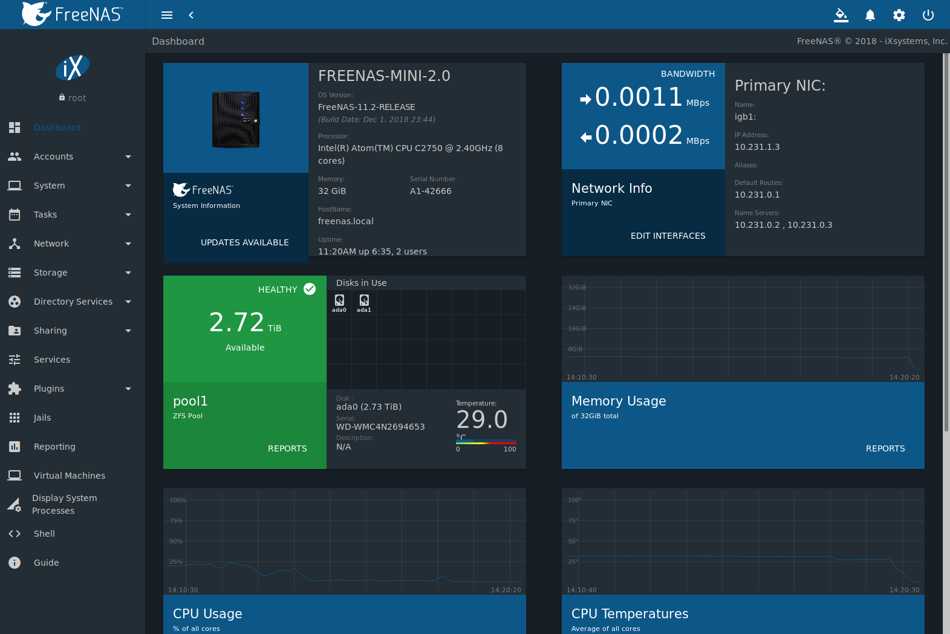Select the ada0 disk icon
The image size is (950, 634).
(x=339, y=302)
